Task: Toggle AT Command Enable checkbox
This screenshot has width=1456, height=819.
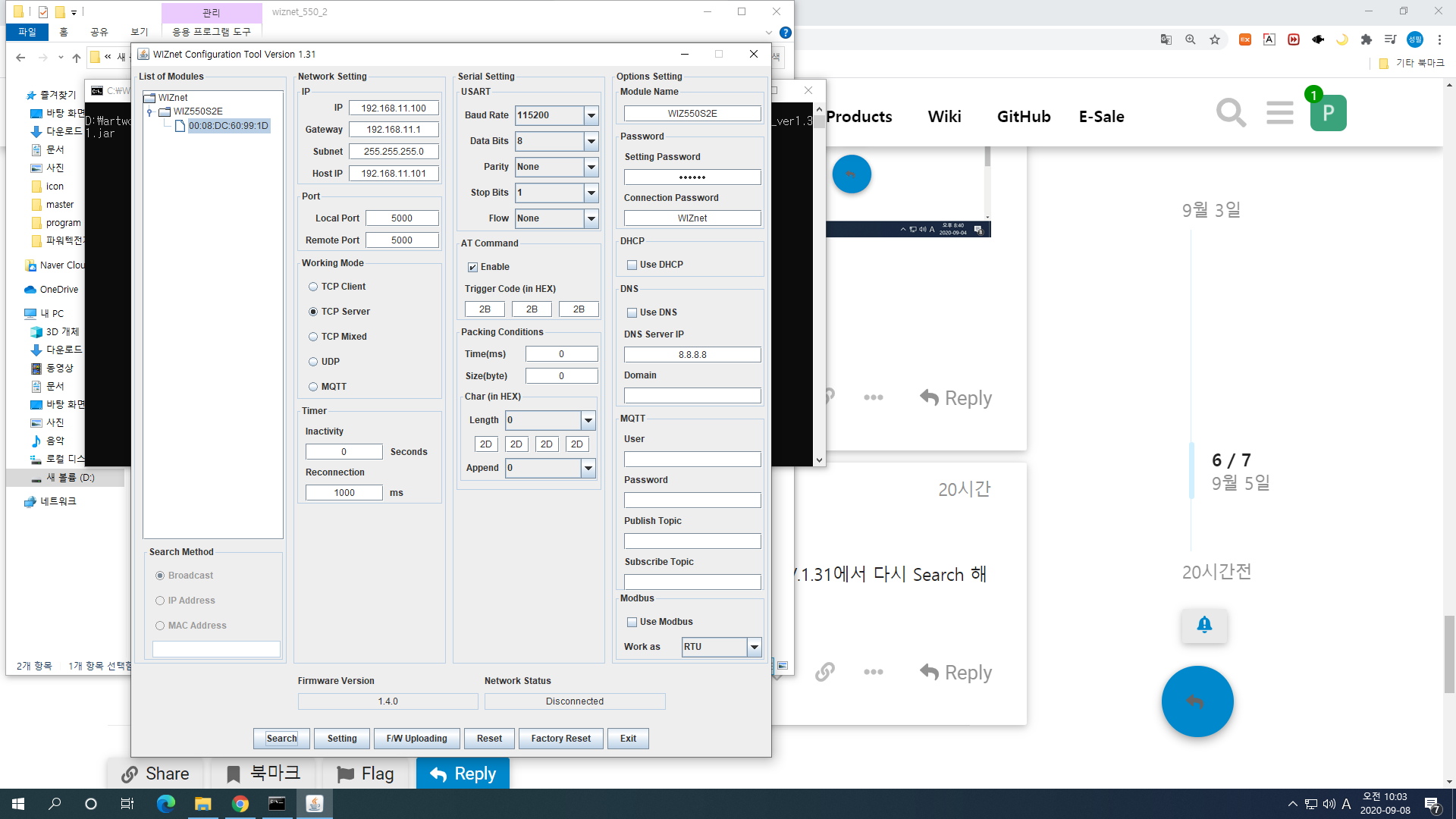Action: pos(472,267)
